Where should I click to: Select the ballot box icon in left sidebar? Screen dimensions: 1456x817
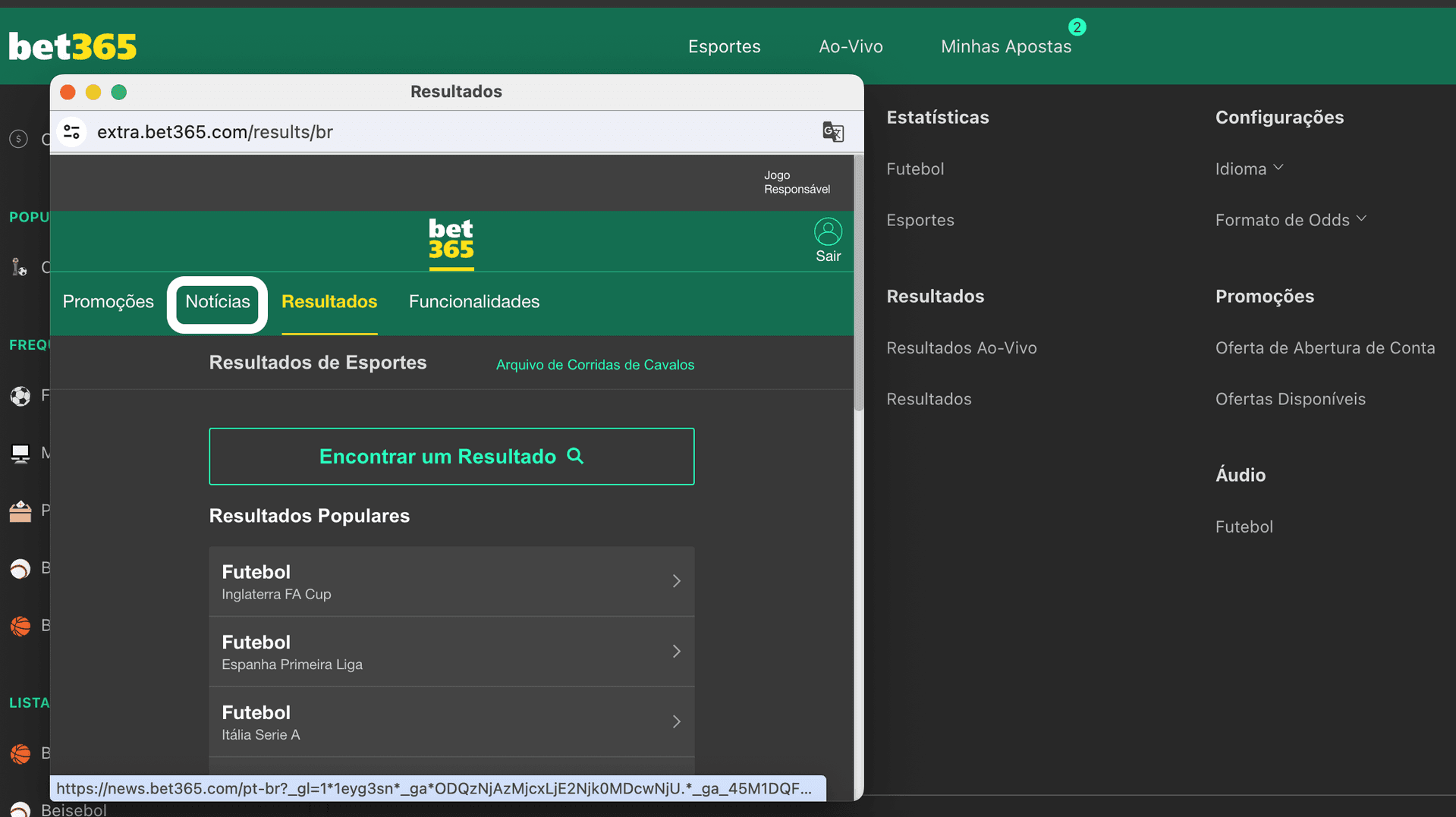pyautogui.click(x=20, y=511)
